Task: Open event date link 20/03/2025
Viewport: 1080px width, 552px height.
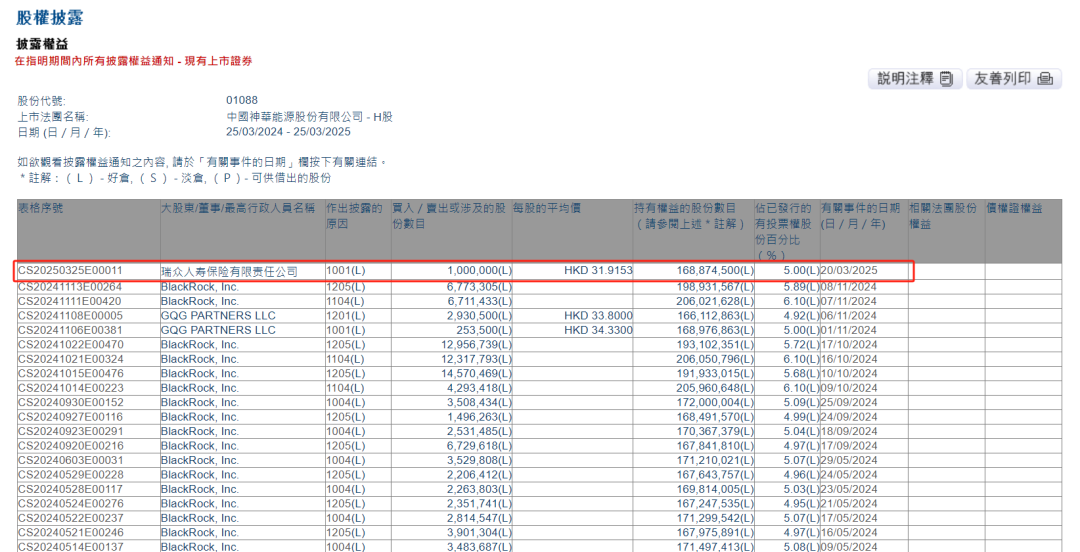Action: 849,270
